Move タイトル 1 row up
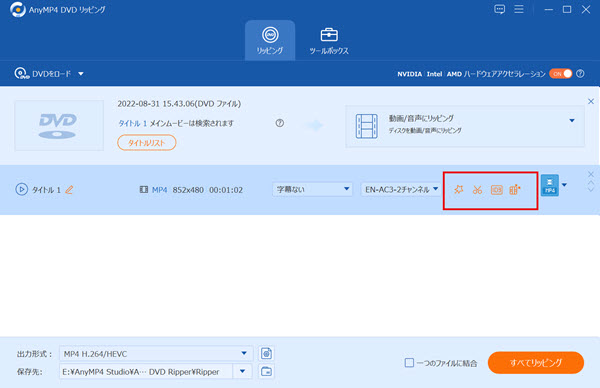Screen dimensions: 600x388 591,183
